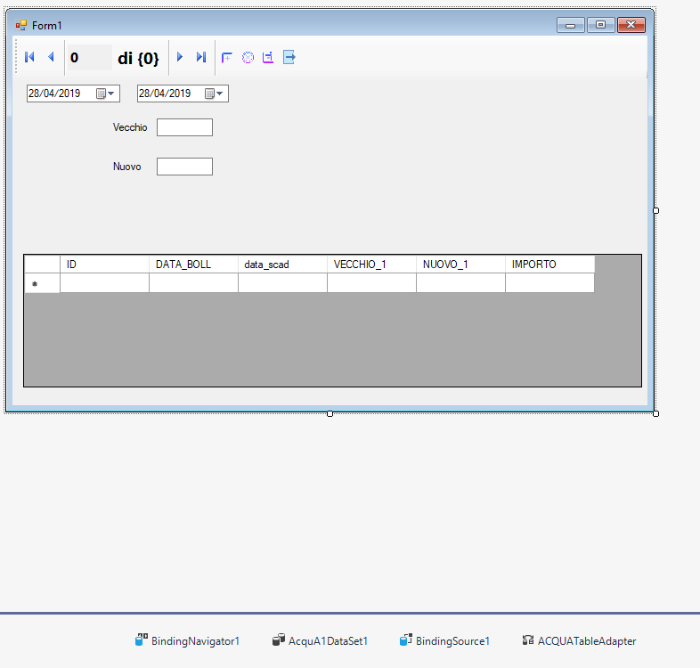The width and height of the screenshot is (700, 668).
Task: Minimize the Form1 window
Action: pyautogui.click(x=571, y=25)
